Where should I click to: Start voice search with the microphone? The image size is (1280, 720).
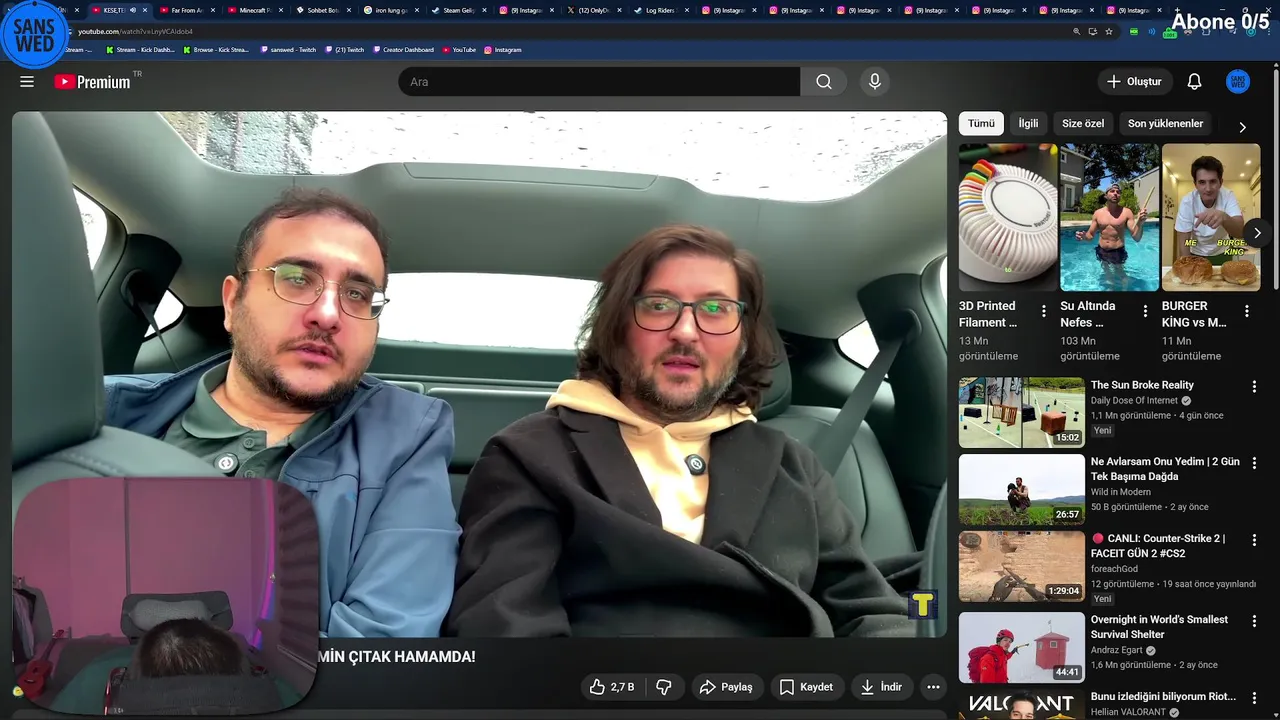tap(875, 82)
